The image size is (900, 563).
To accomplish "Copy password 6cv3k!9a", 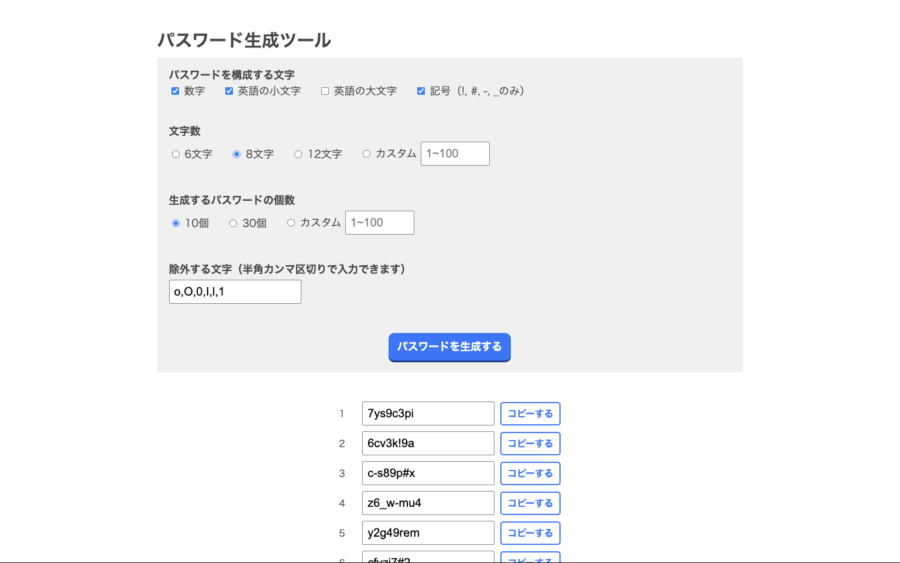I will pos(530,444).
